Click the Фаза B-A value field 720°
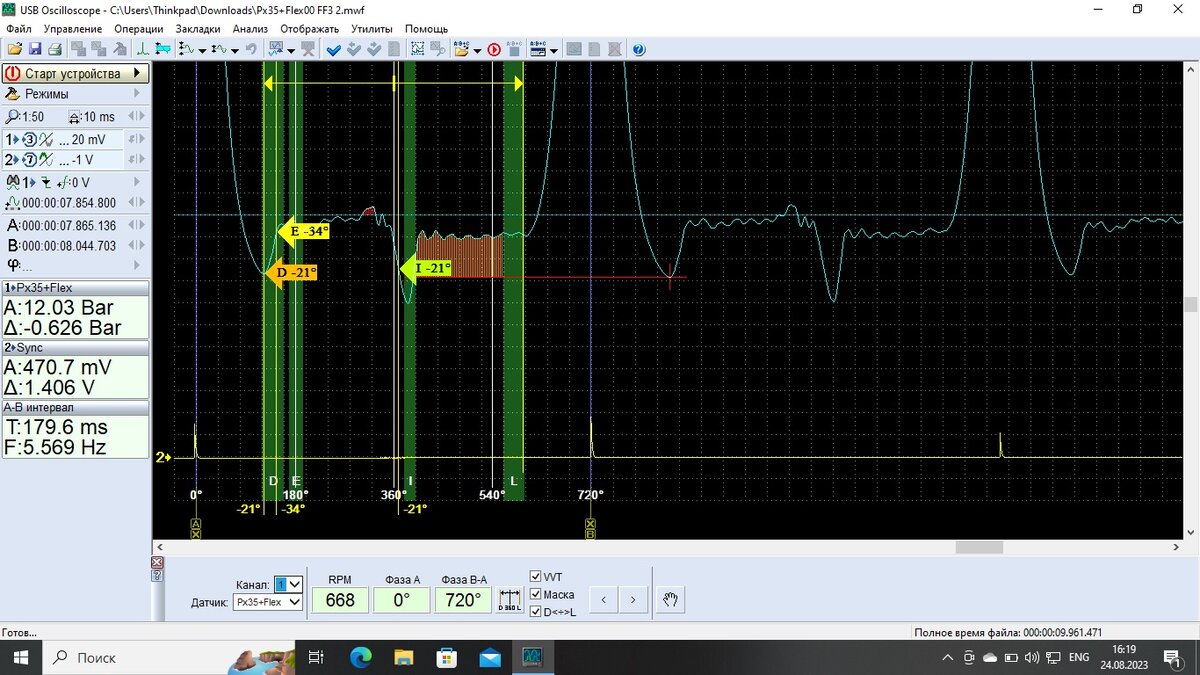Screen dimensions: 1200x675 (464, 601)
